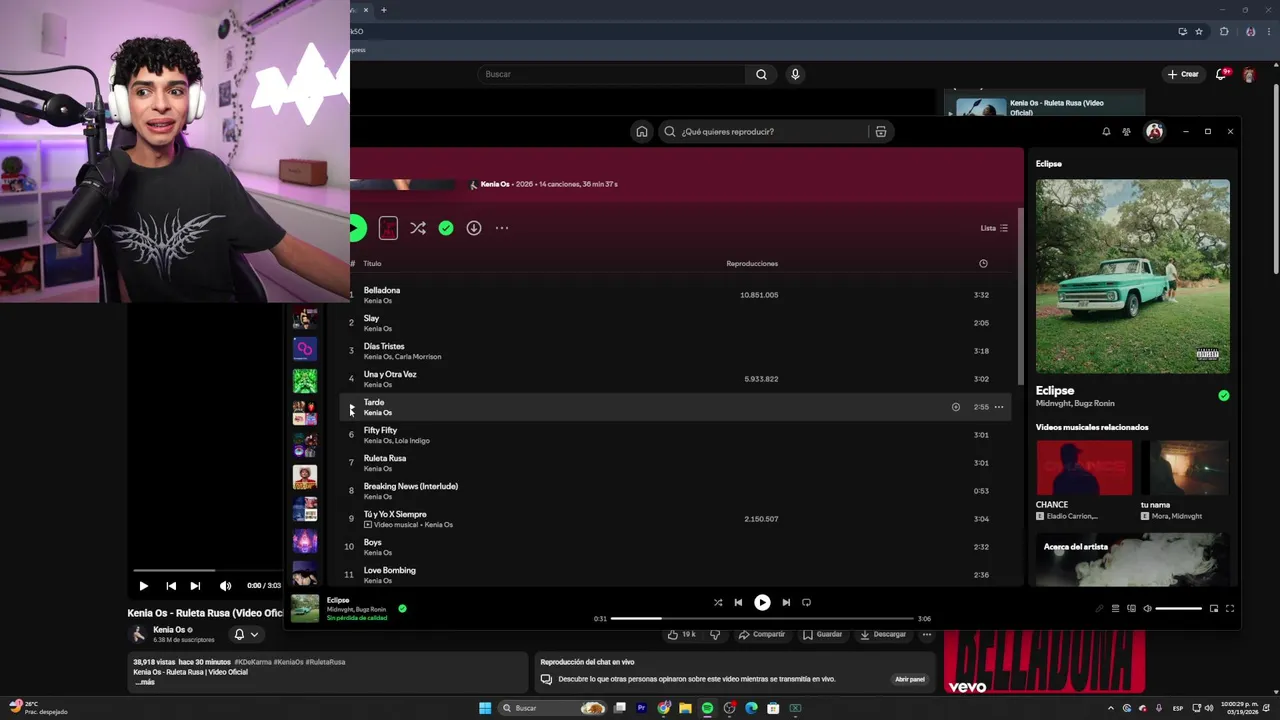
Task: Adjust the Spotify volume slider
Action: pyautogui.click(x=1179, y=608)
